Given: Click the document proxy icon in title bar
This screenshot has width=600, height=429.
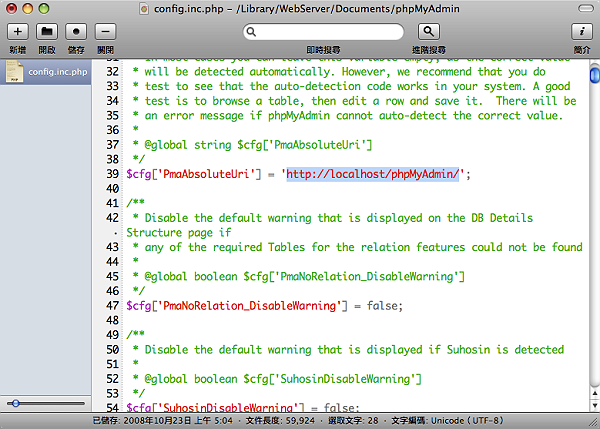Looking at the screenshot, I should pos(144,9).
